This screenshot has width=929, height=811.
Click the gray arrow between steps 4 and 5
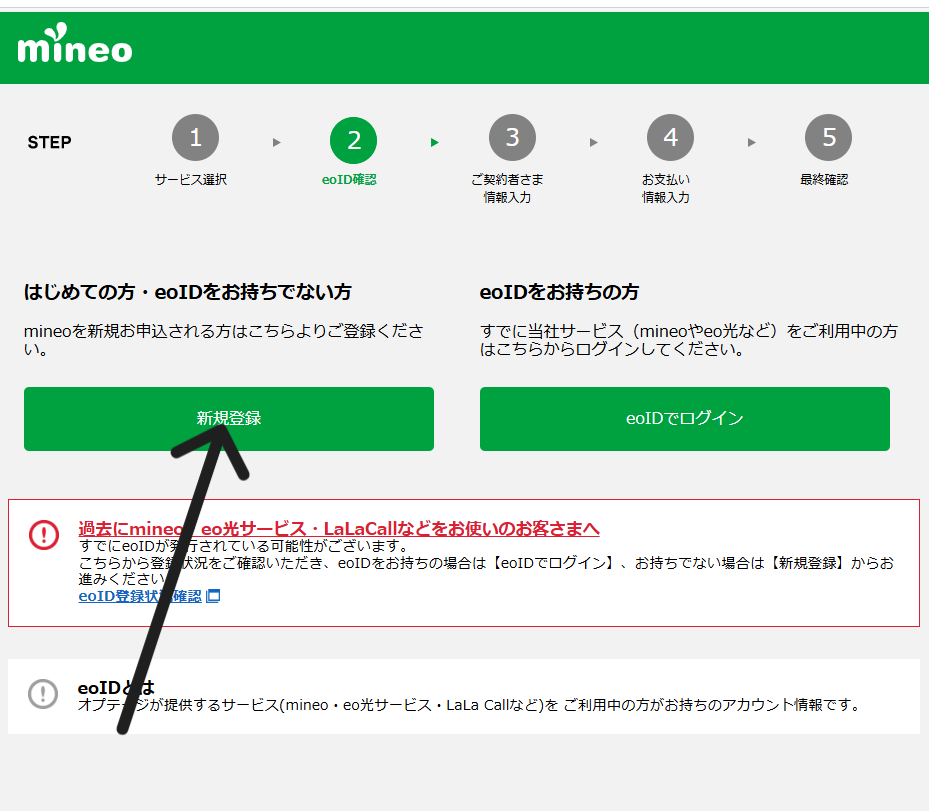(752, 142)
